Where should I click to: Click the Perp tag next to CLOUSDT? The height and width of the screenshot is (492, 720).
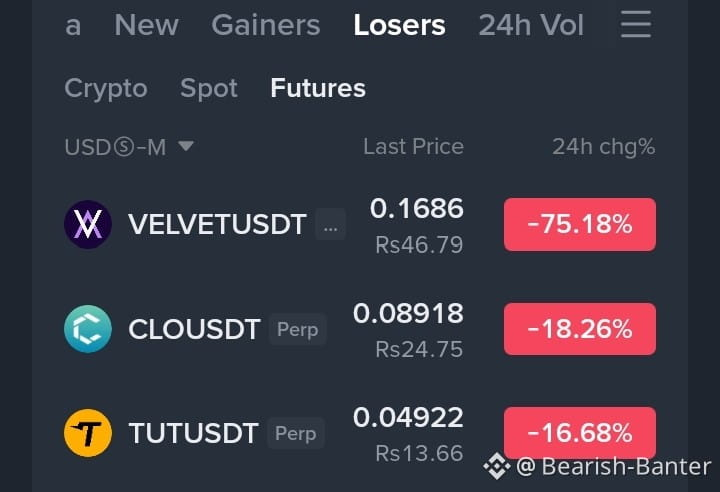tap(298, 329)
